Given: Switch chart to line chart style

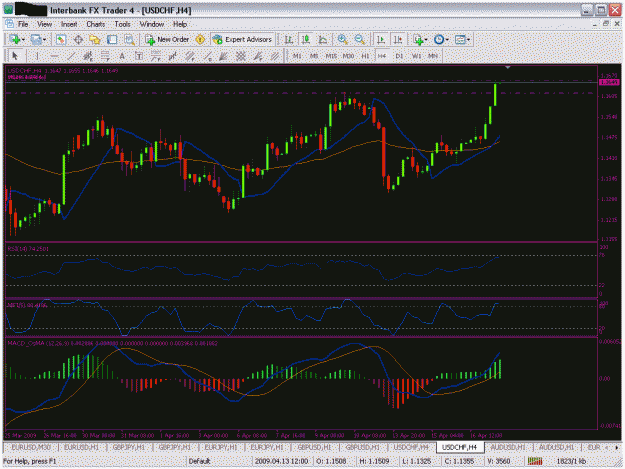Looking at the screenshot, I should (x=323, y=39).
